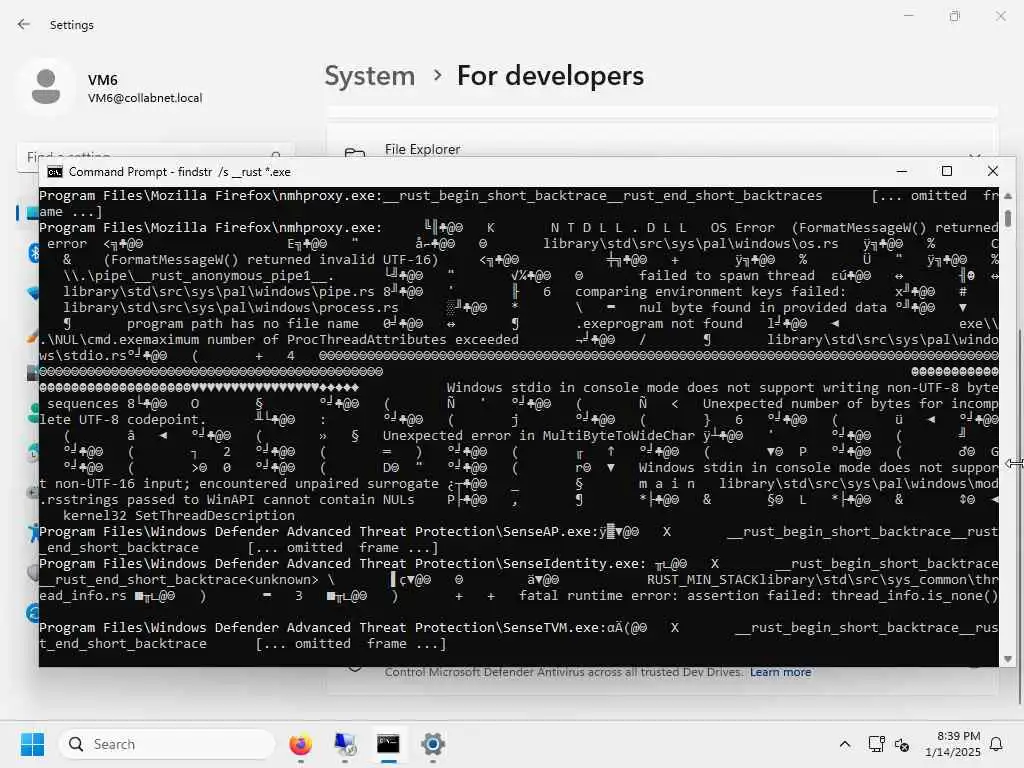
Task: Open the Windows Start menu
Action: pyautogui.click(x=32, y=744)
